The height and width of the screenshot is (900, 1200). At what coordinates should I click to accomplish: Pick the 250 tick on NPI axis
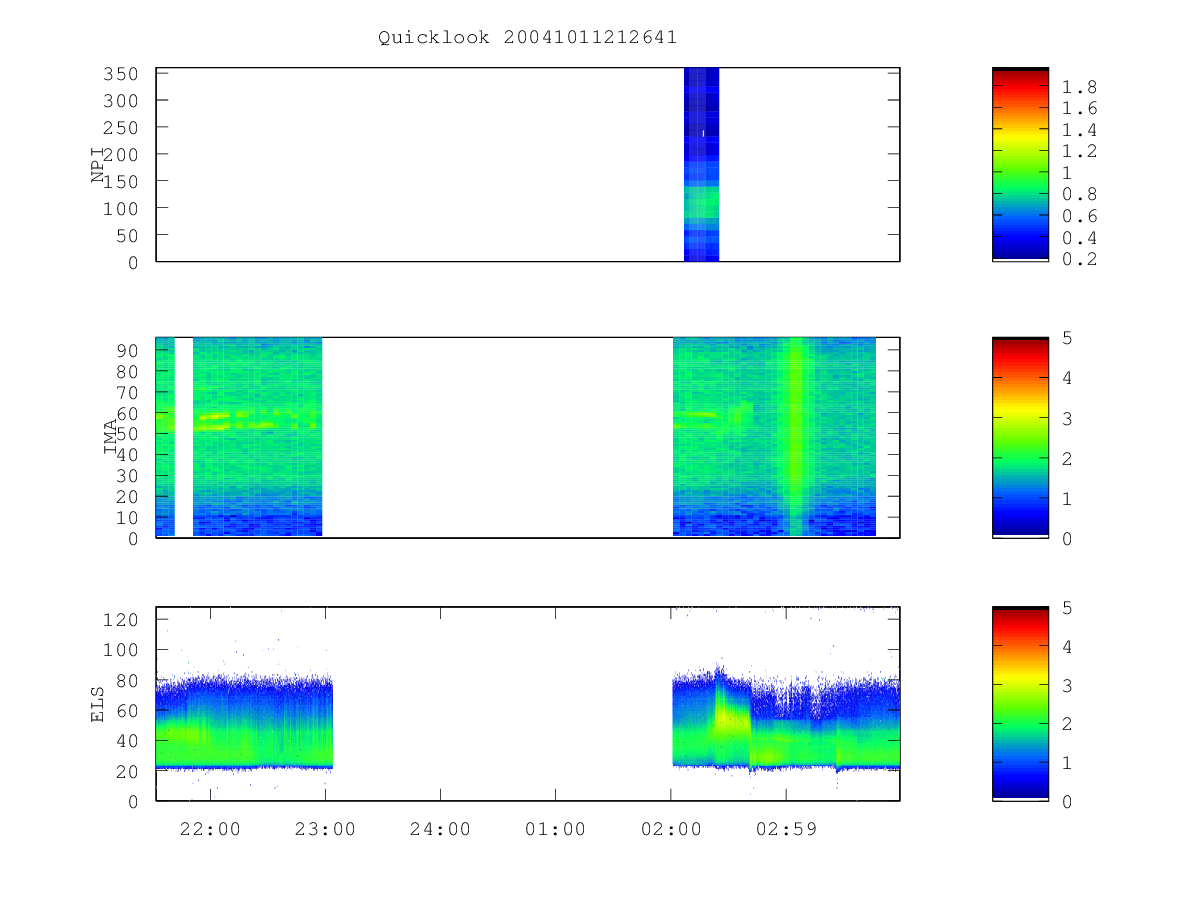123,128
